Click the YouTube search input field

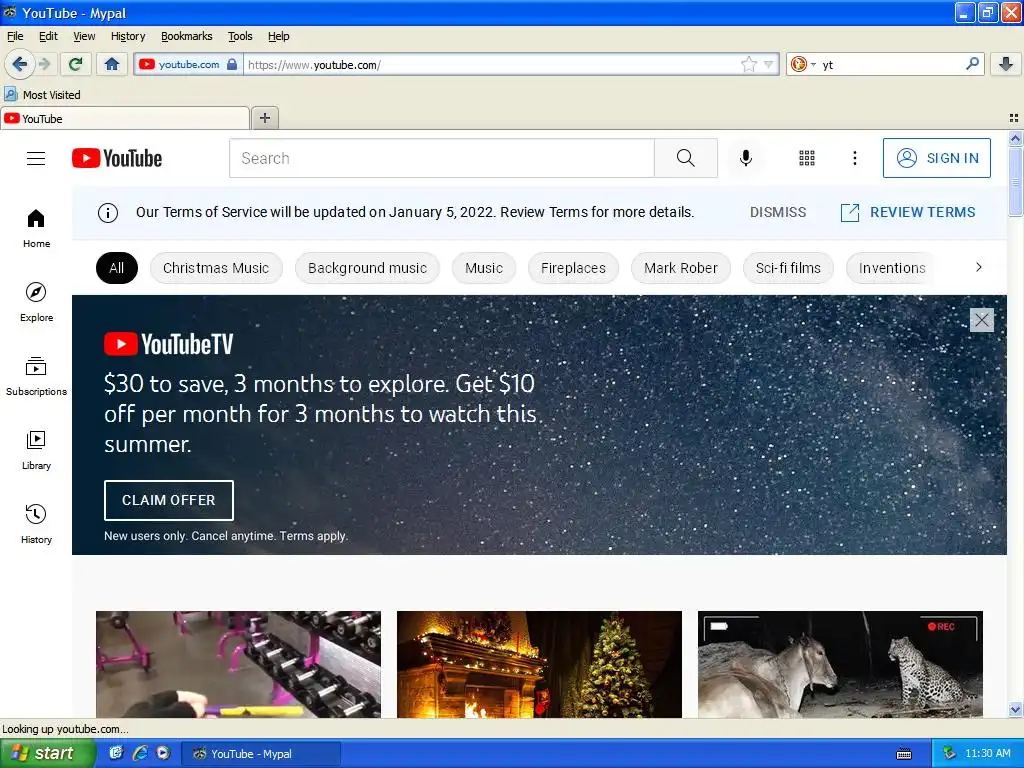tap(442, 158)
